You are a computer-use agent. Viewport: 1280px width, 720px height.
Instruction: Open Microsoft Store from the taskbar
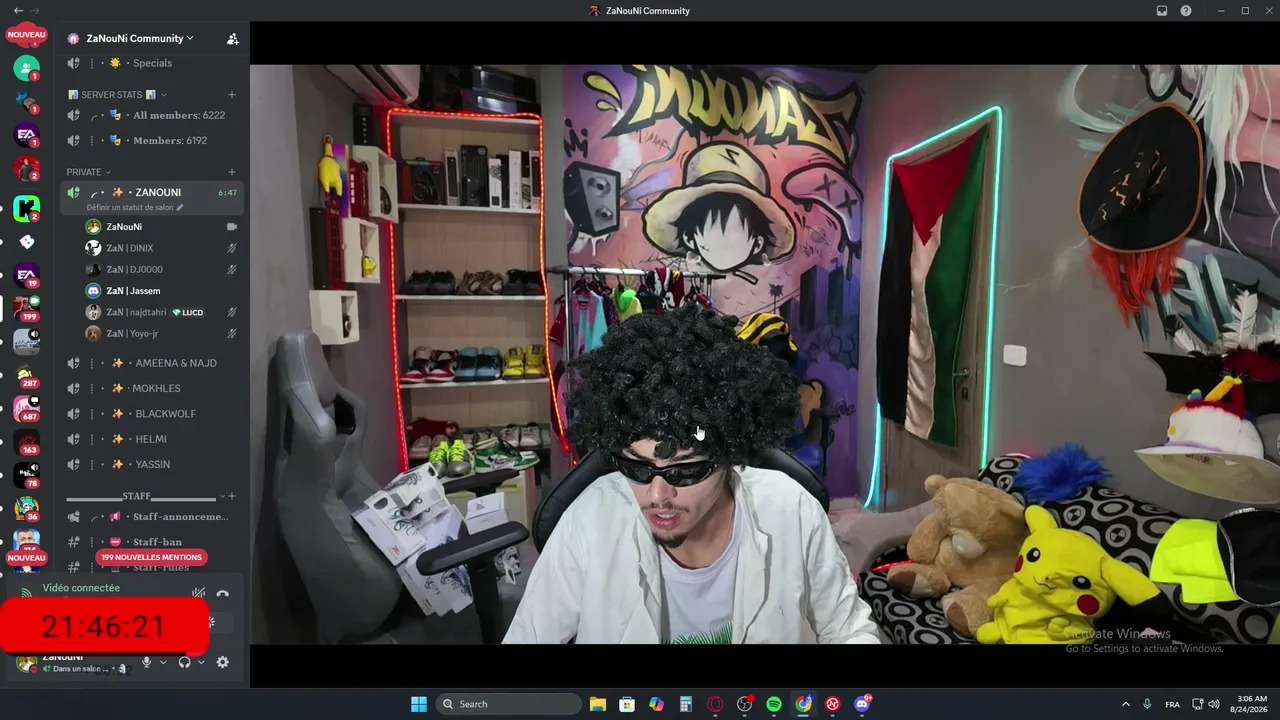[626, 704]
